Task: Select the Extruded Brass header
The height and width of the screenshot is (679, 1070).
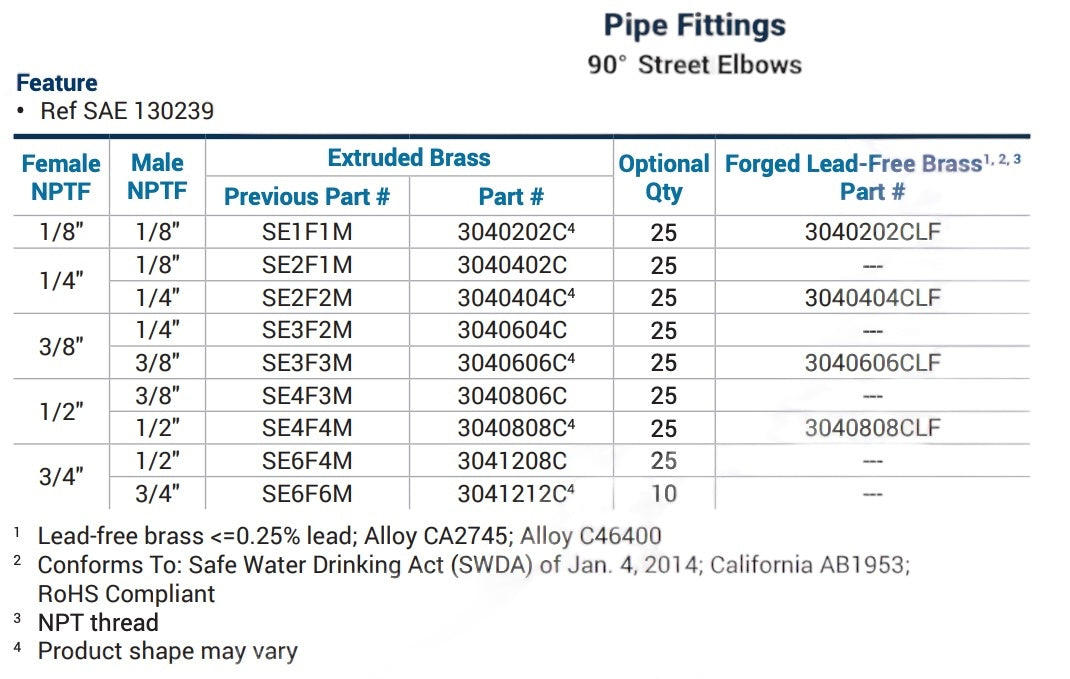Action: click(x=409, y=158)
